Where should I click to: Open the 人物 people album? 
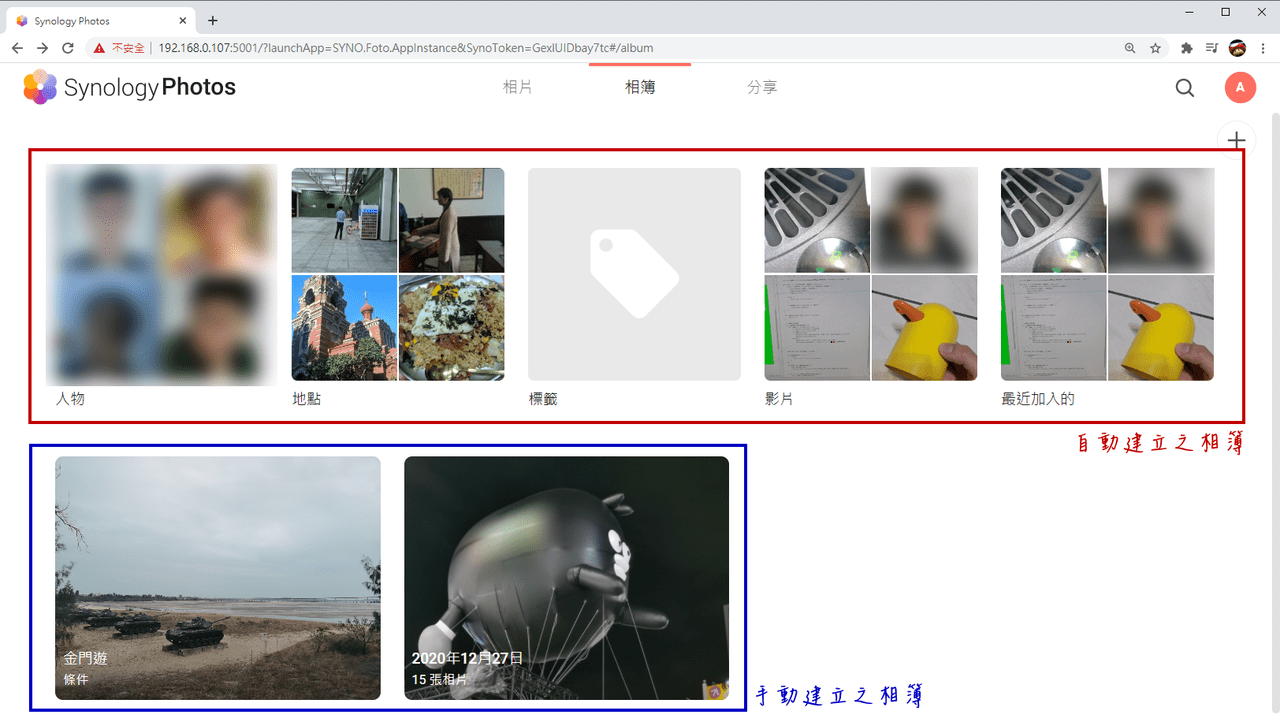pos(162,276)
